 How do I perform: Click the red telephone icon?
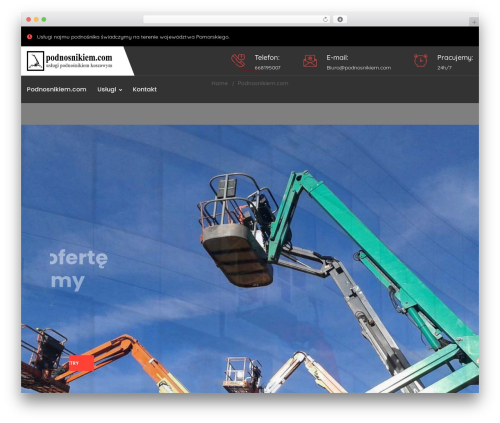[238, 61]
